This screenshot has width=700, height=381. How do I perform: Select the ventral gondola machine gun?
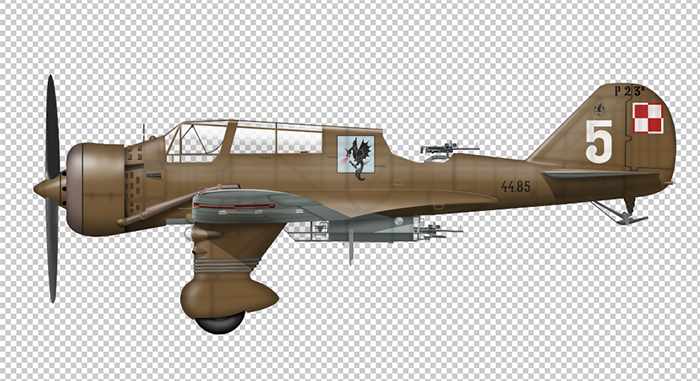438,230
